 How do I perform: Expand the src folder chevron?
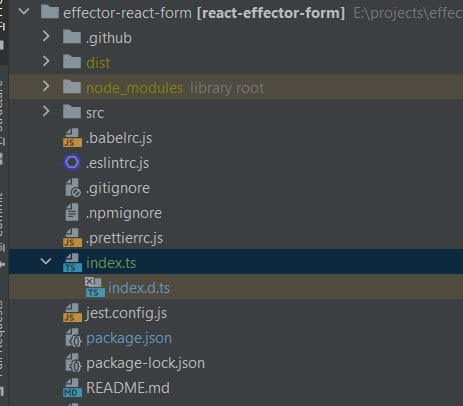click(46, 112)
